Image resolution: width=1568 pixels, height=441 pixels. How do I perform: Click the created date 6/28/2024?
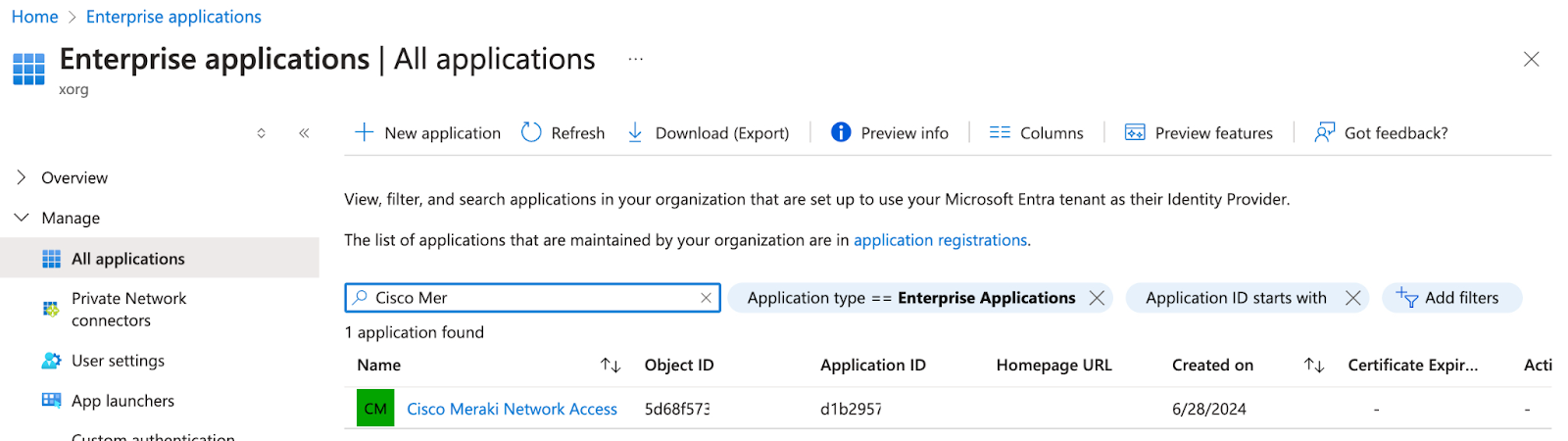[x=1209, y=410]
